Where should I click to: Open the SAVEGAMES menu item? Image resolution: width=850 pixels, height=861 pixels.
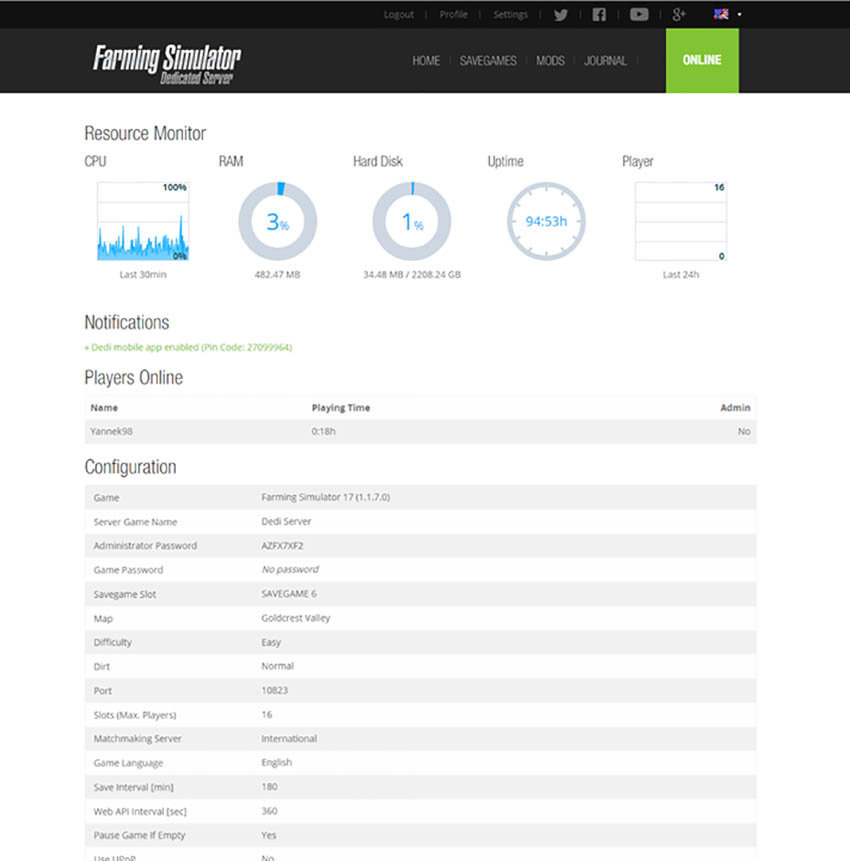click(x=488, y=60)
